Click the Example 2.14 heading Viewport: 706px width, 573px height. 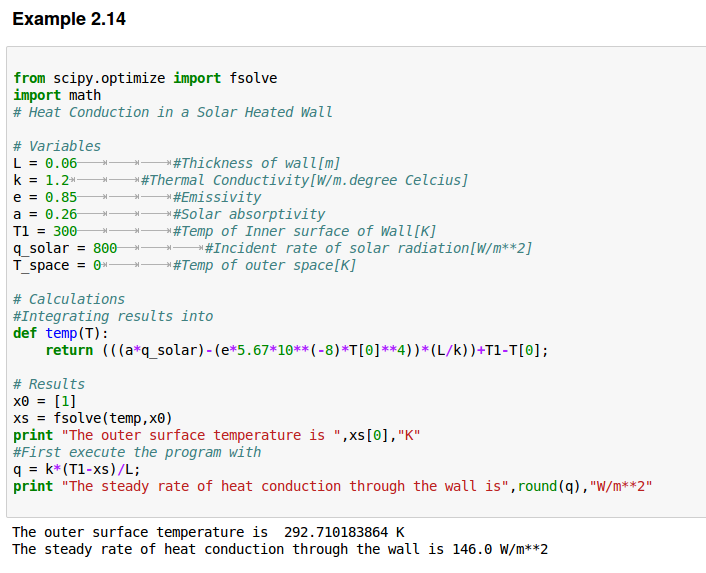(69, 19)
